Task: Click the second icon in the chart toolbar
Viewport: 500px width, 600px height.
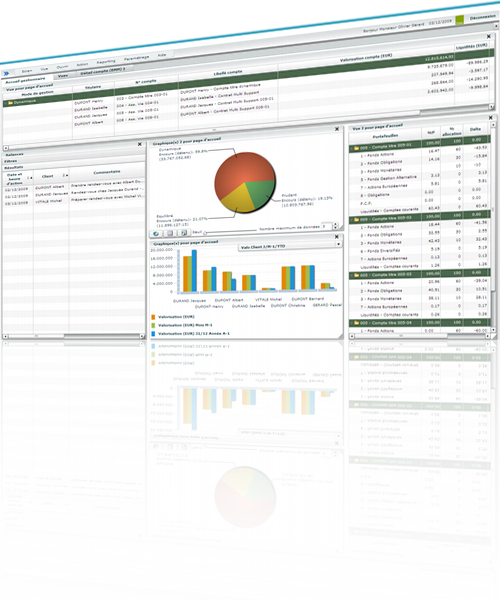Action: 170,233
